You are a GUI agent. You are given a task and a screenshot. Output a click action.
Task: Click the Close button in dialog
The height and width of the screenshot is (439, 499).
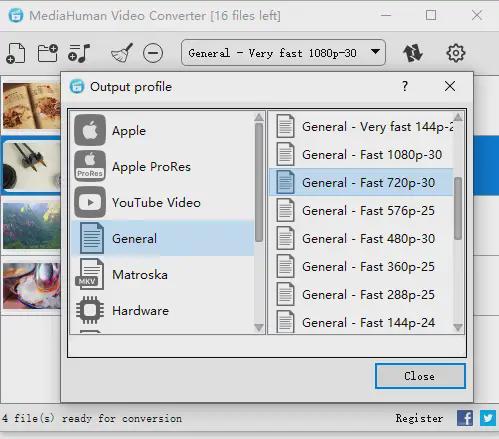pos(420,376)
